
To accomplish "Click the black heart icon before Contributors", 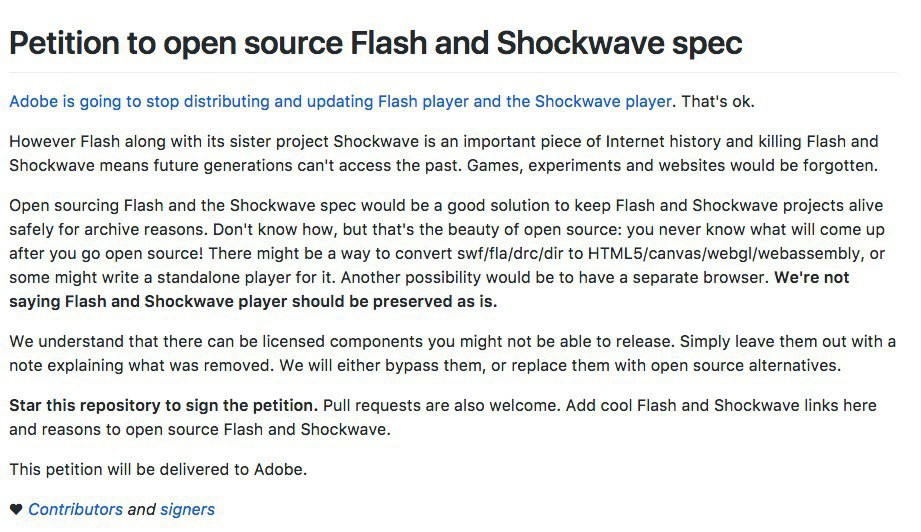I will point(15,510).
